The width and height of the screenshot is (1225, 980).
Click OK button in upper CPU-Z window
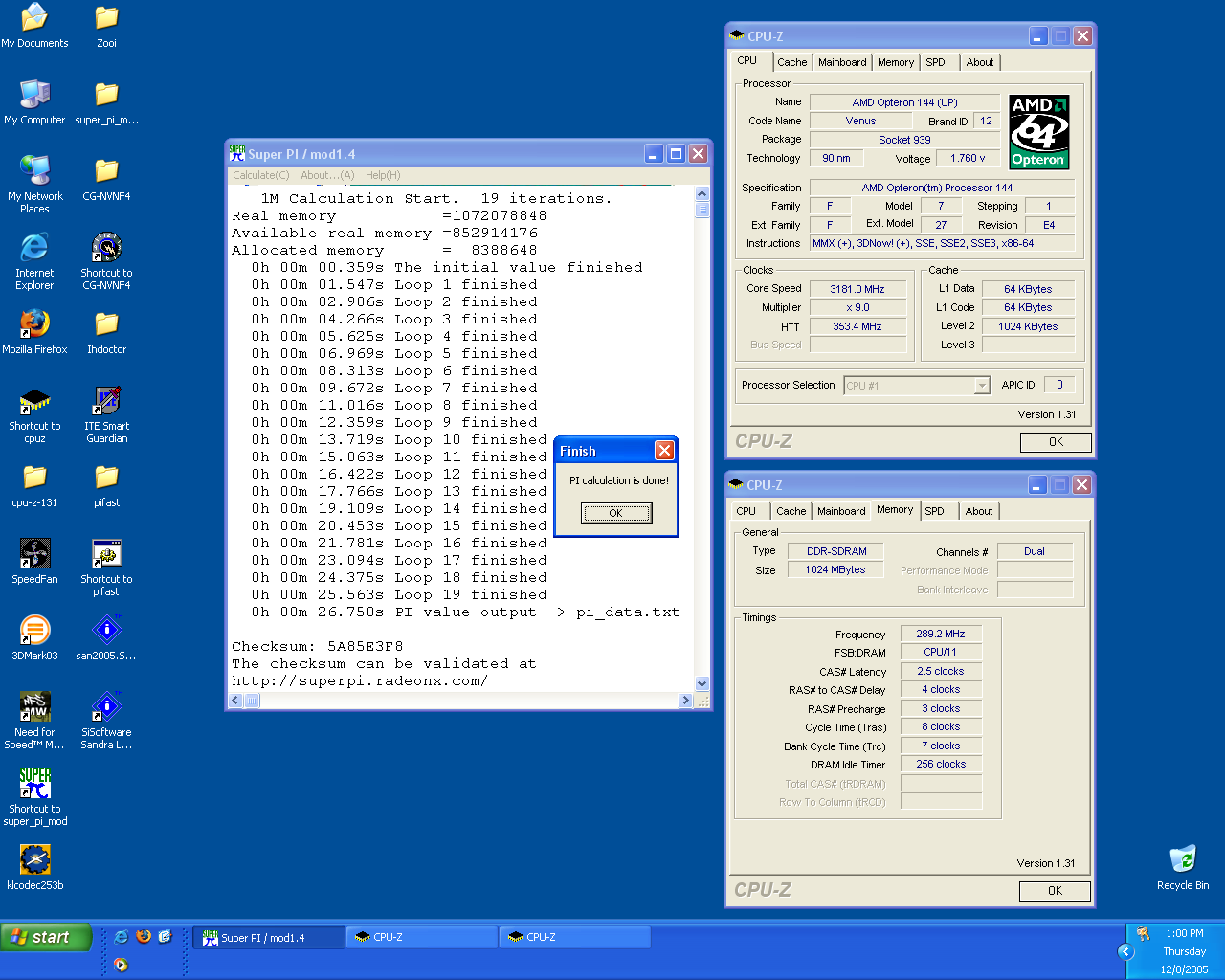pyautogui.click(x=1056, y=442)
